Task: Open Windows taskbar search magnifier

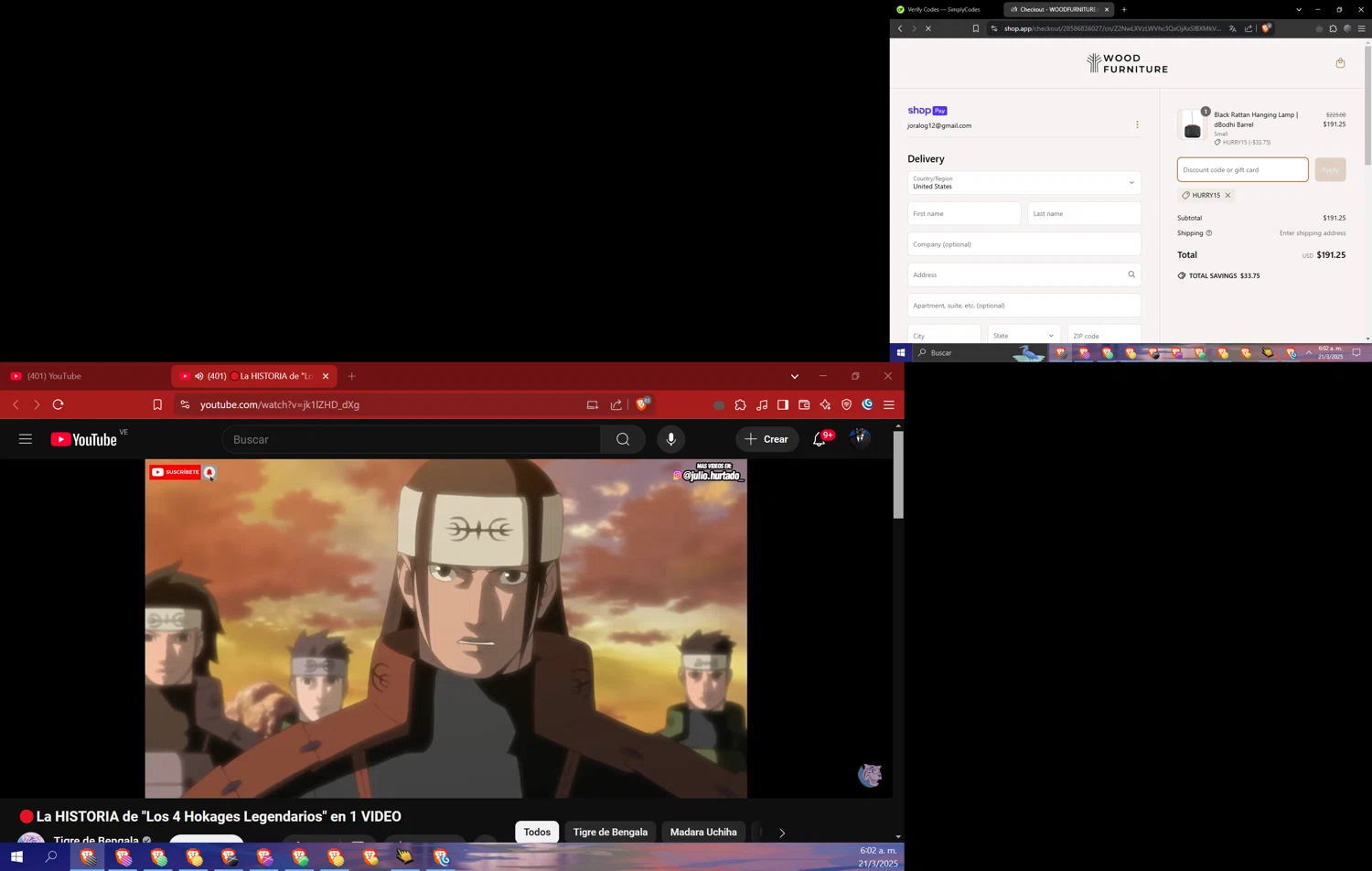Action: point(51,857)
